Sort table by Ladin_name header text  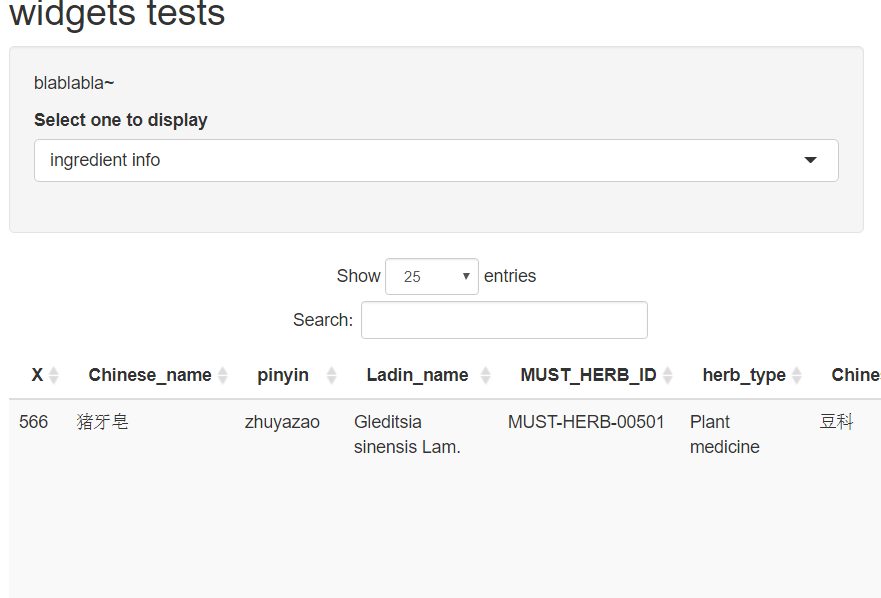[417, 375]
